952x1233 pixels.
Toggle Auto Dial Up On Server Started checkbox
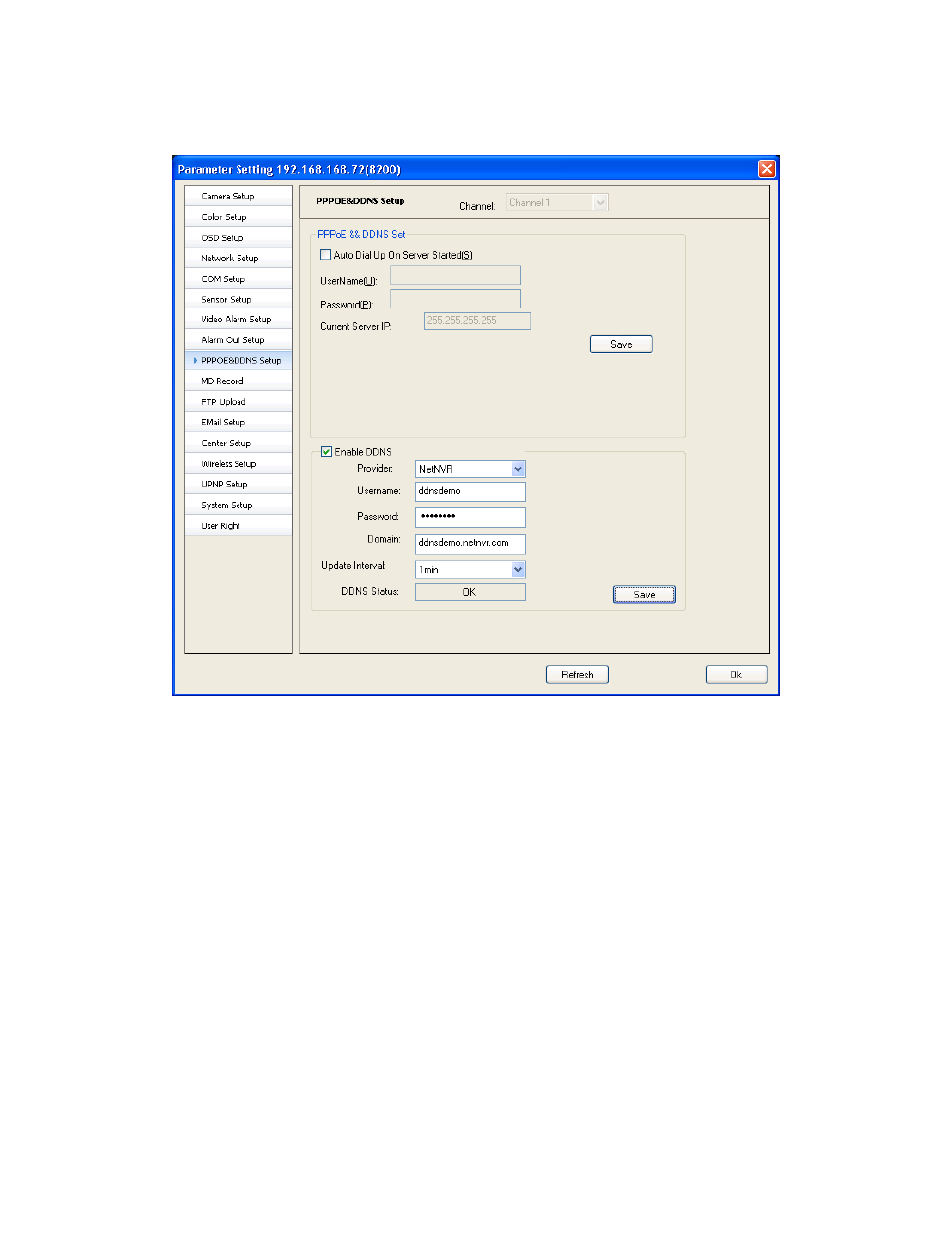(325, 255)
